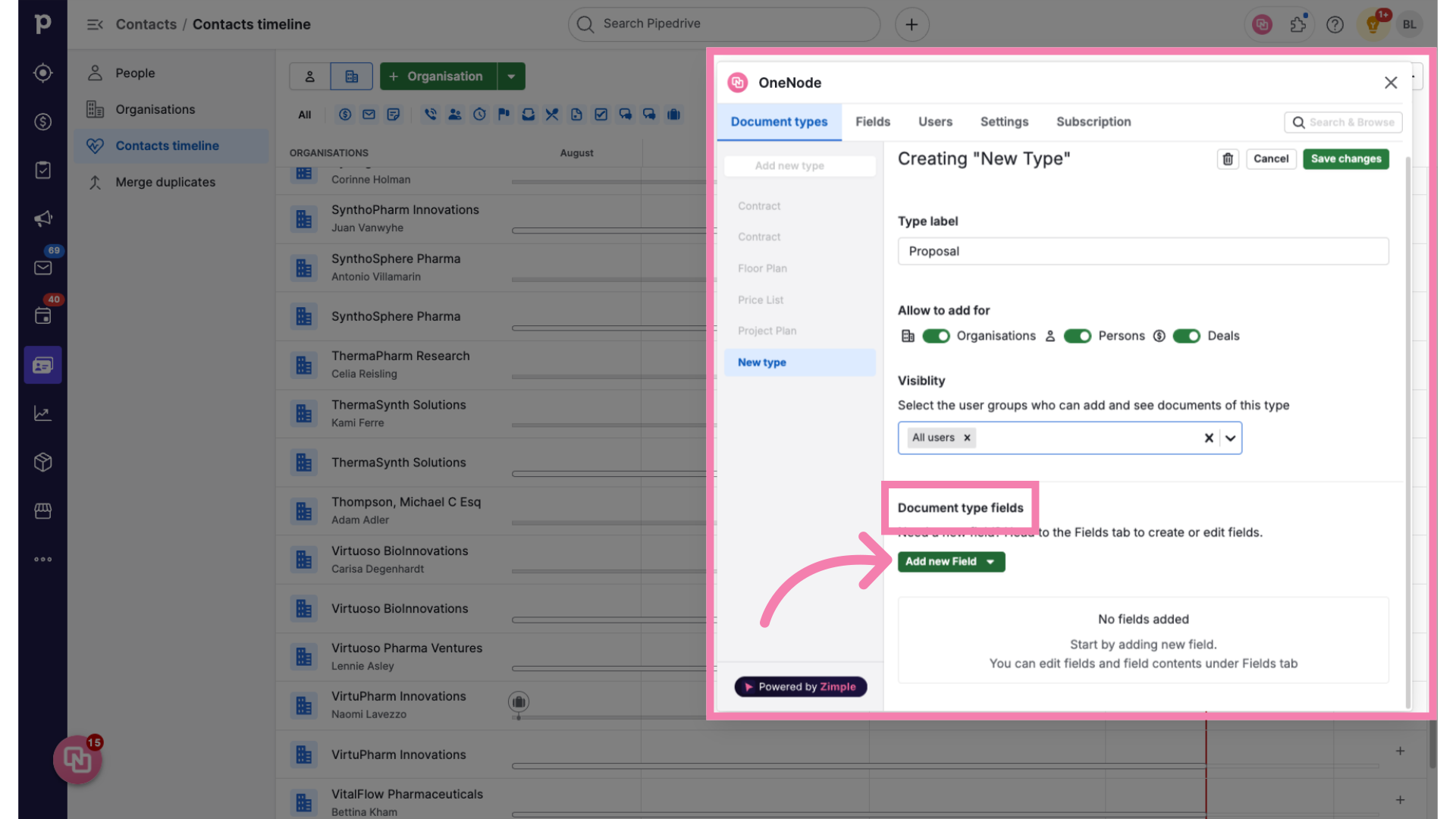Open the Mail inbox icon with badge 69

click(42, 267)
